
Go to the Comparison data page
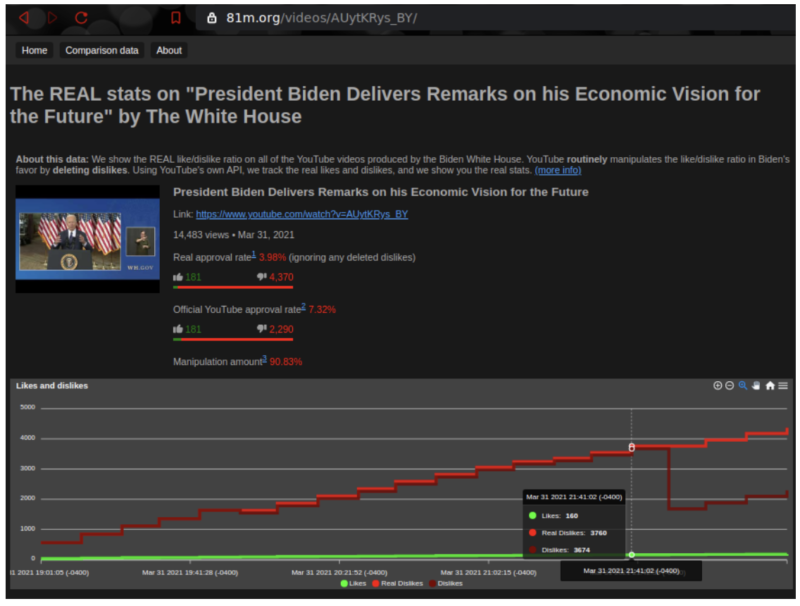102,50
